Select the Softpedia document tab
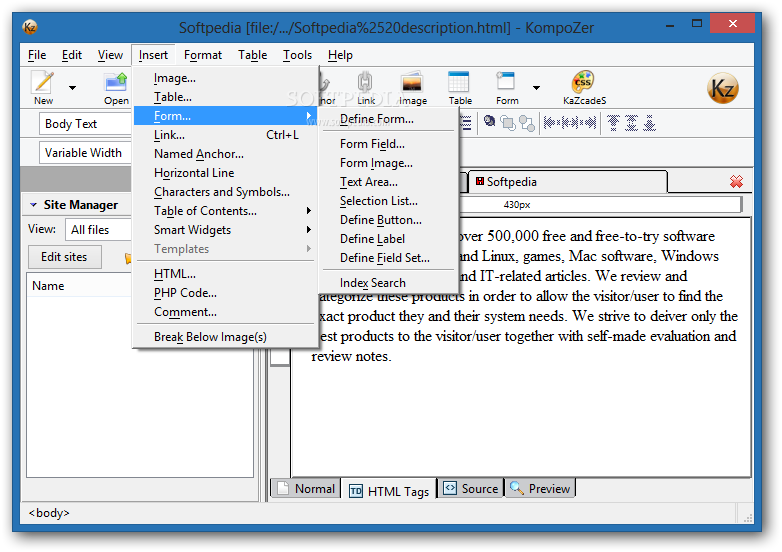Viewport: 782px width, 552px height. click(x=567, y=182)
